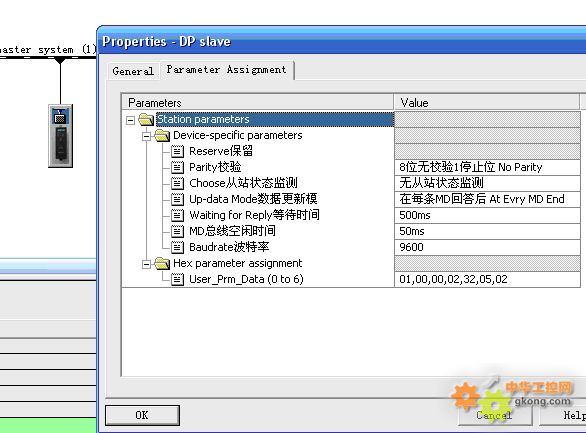This screenshot has width=586, height=433.
Task: Select the DP slave device icon on bus
Action: [61, 136]
